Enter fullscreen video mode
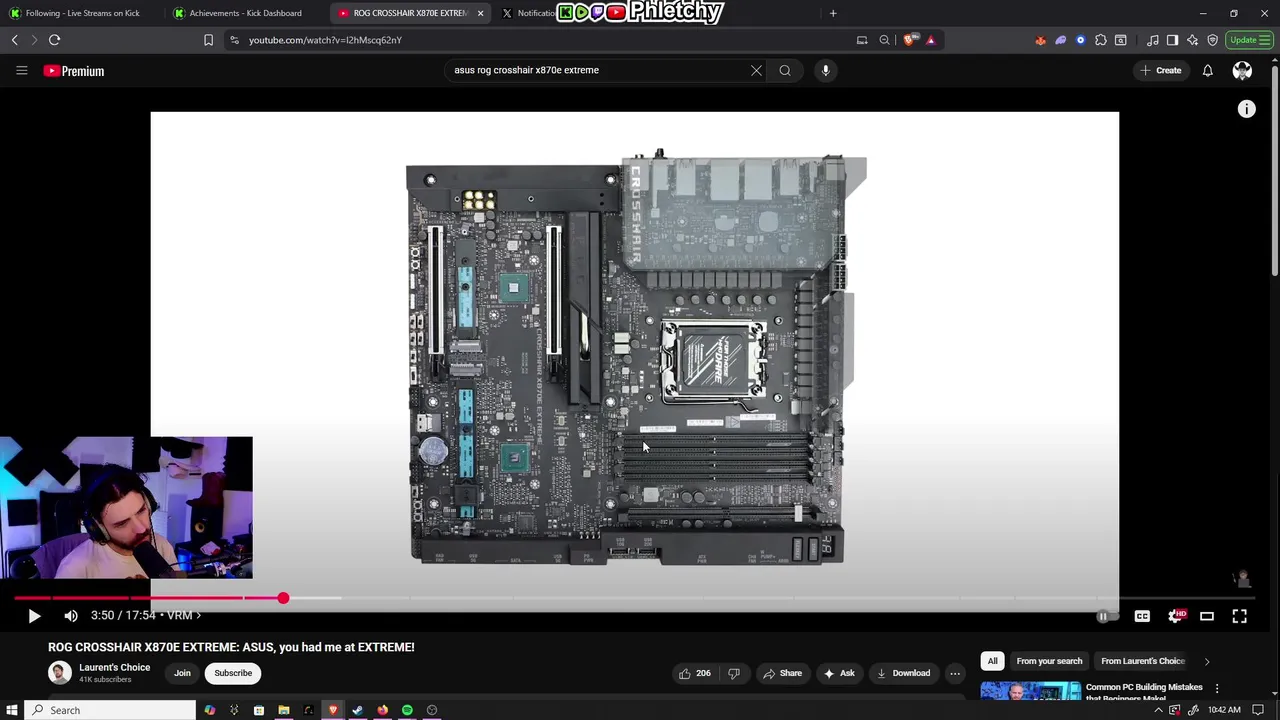Viewport: 1280px width, 720px height. pos(1240,616)
